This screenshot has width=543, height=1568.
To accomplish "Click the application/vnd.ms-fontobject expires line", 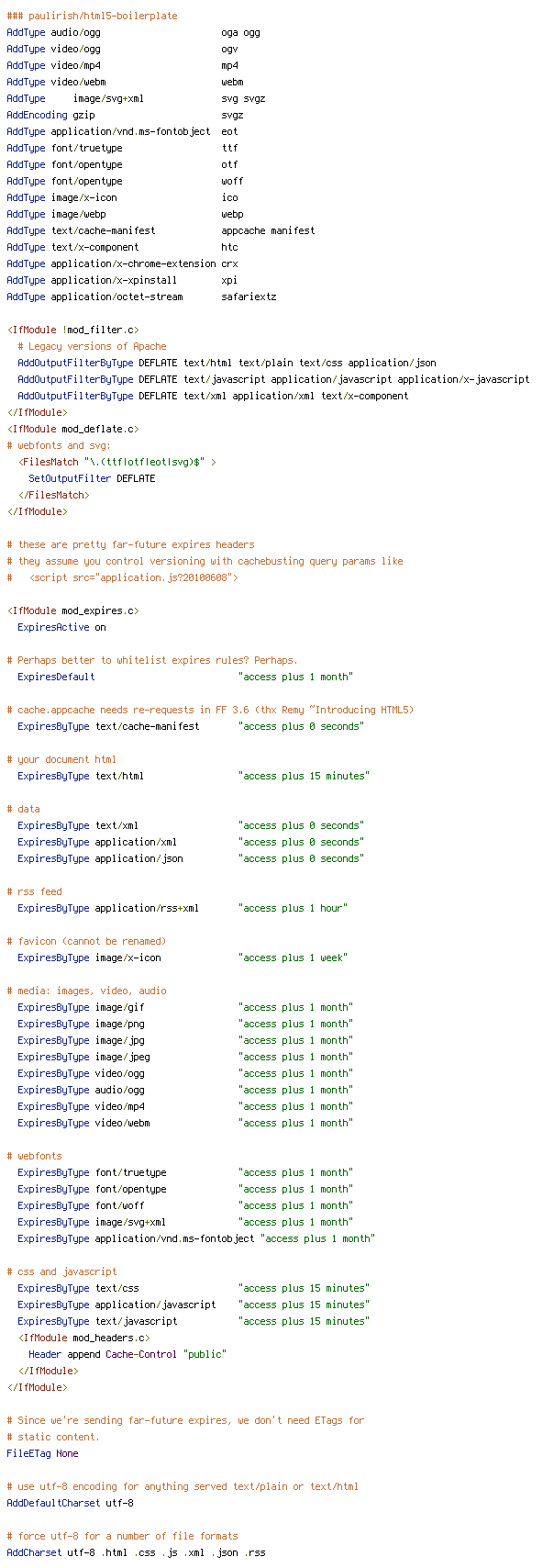I will pos(196,1238).
